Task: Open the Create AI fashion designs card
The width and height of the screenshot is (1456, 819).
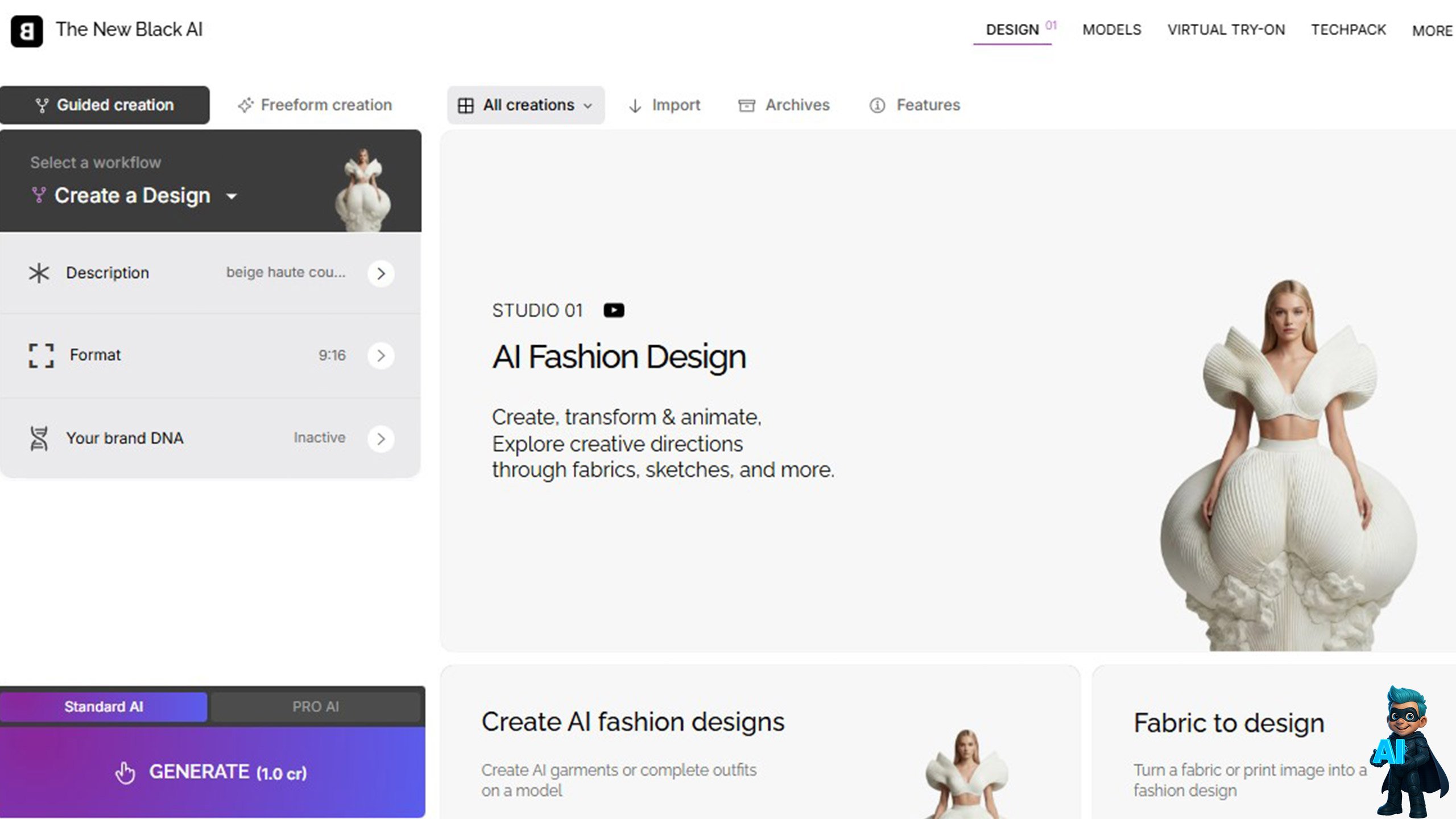Action: point(760,742)
